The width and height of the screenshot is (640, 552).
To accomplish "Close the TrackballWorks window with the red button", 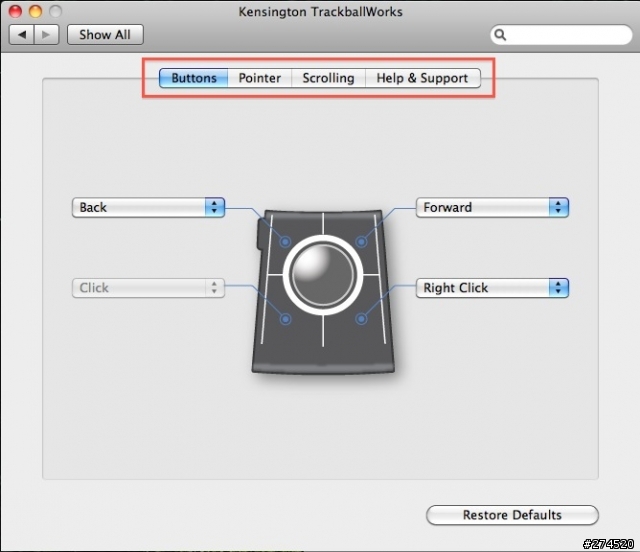I will point(16,11).
